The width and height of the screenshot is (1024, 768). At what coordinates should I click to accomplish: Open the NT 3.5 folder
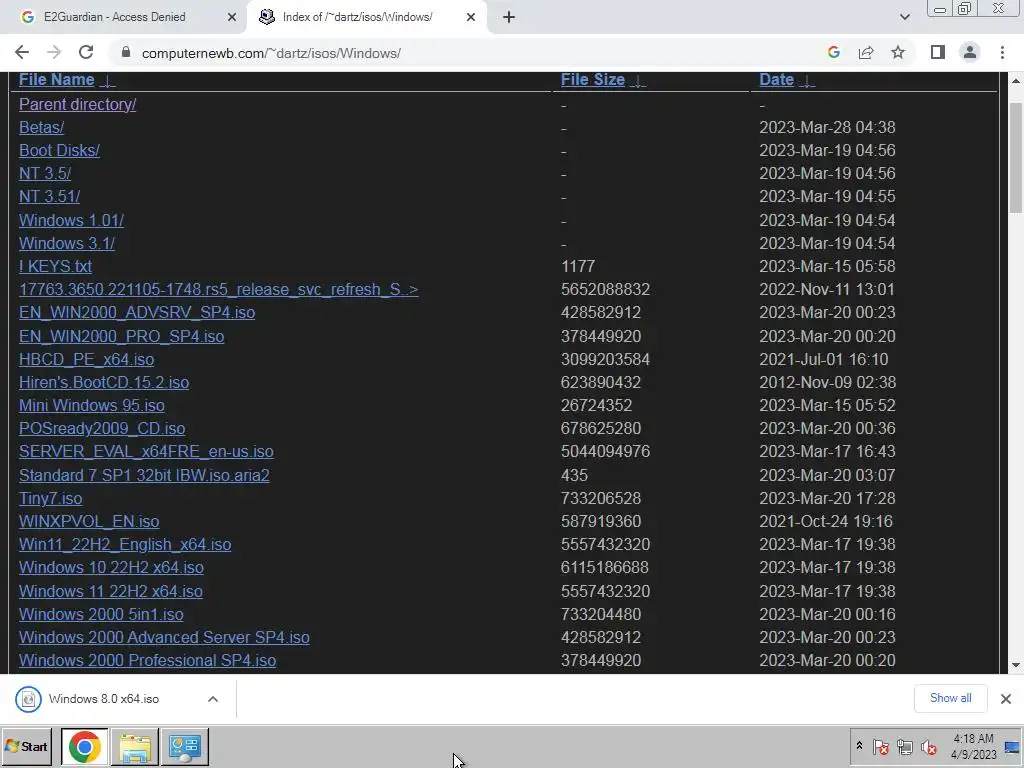tap(45, 174)
